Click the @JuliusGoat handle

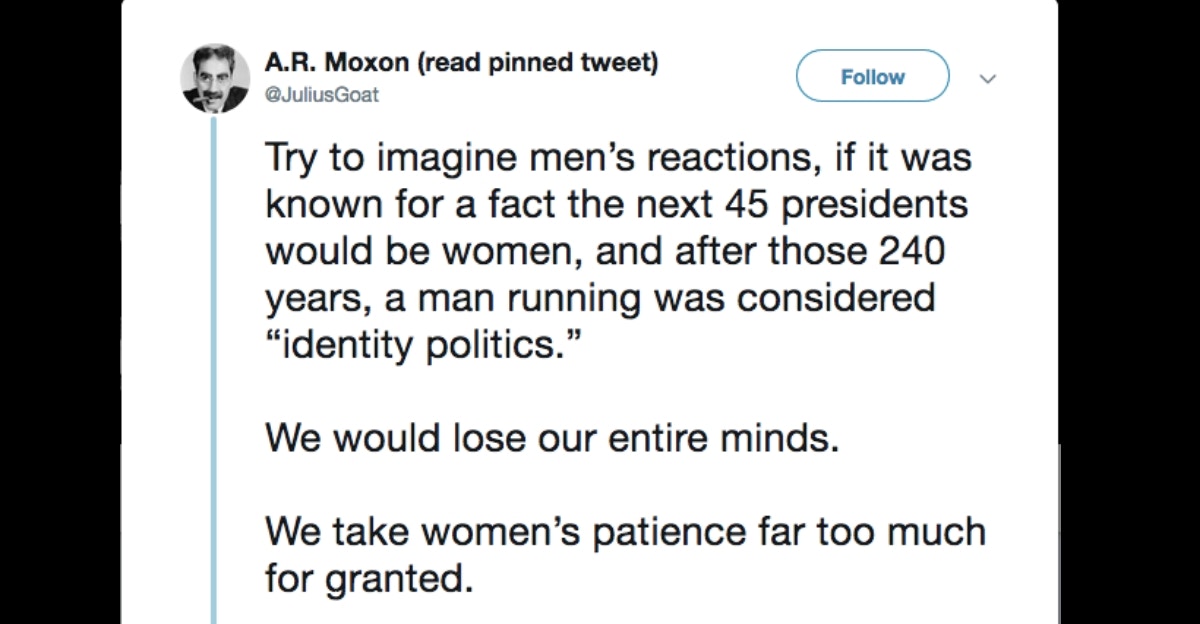322,95
